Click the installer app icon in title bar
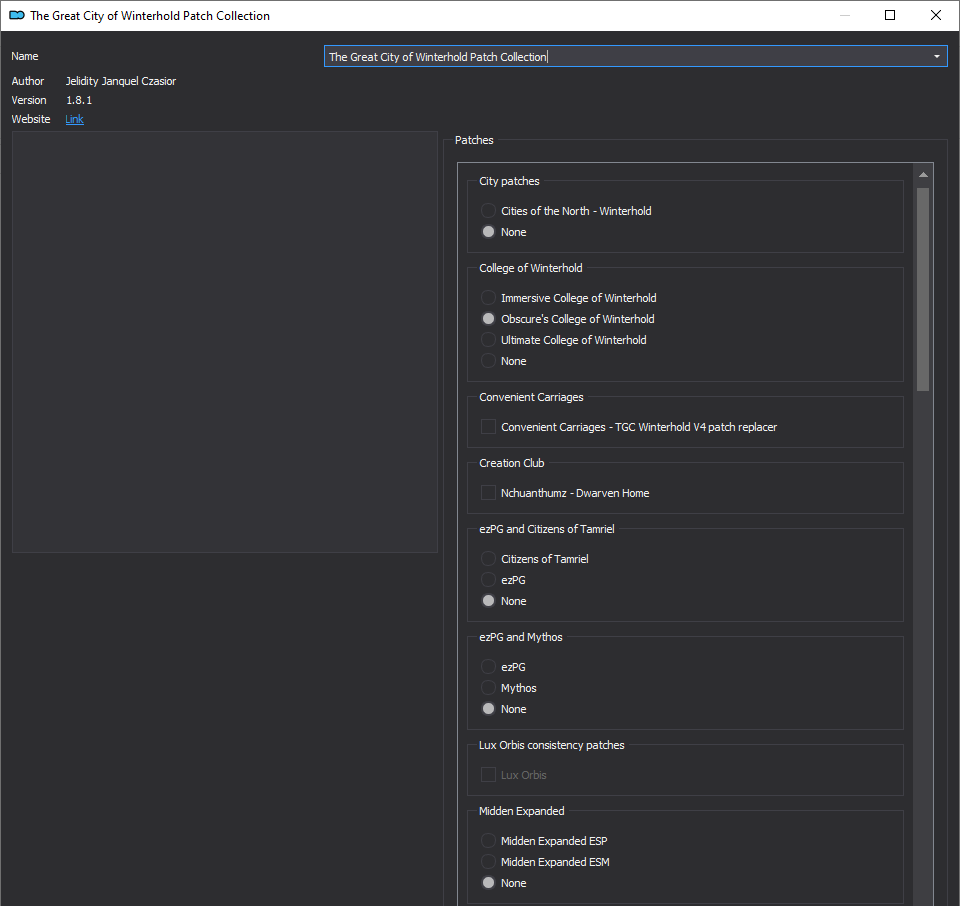 17,15
